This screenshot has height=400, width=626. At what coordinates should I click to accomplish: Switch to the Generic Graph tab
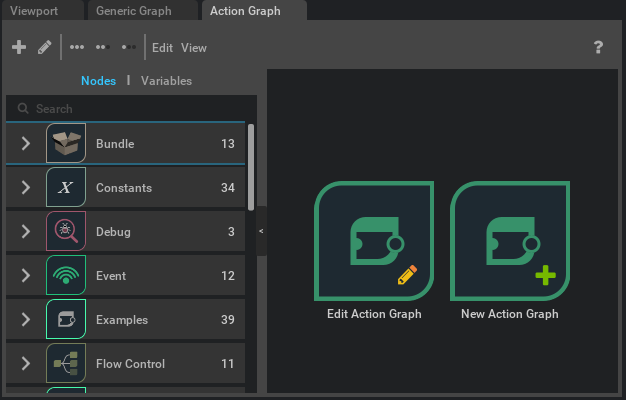pyautogui.click(x=133, y=11)
